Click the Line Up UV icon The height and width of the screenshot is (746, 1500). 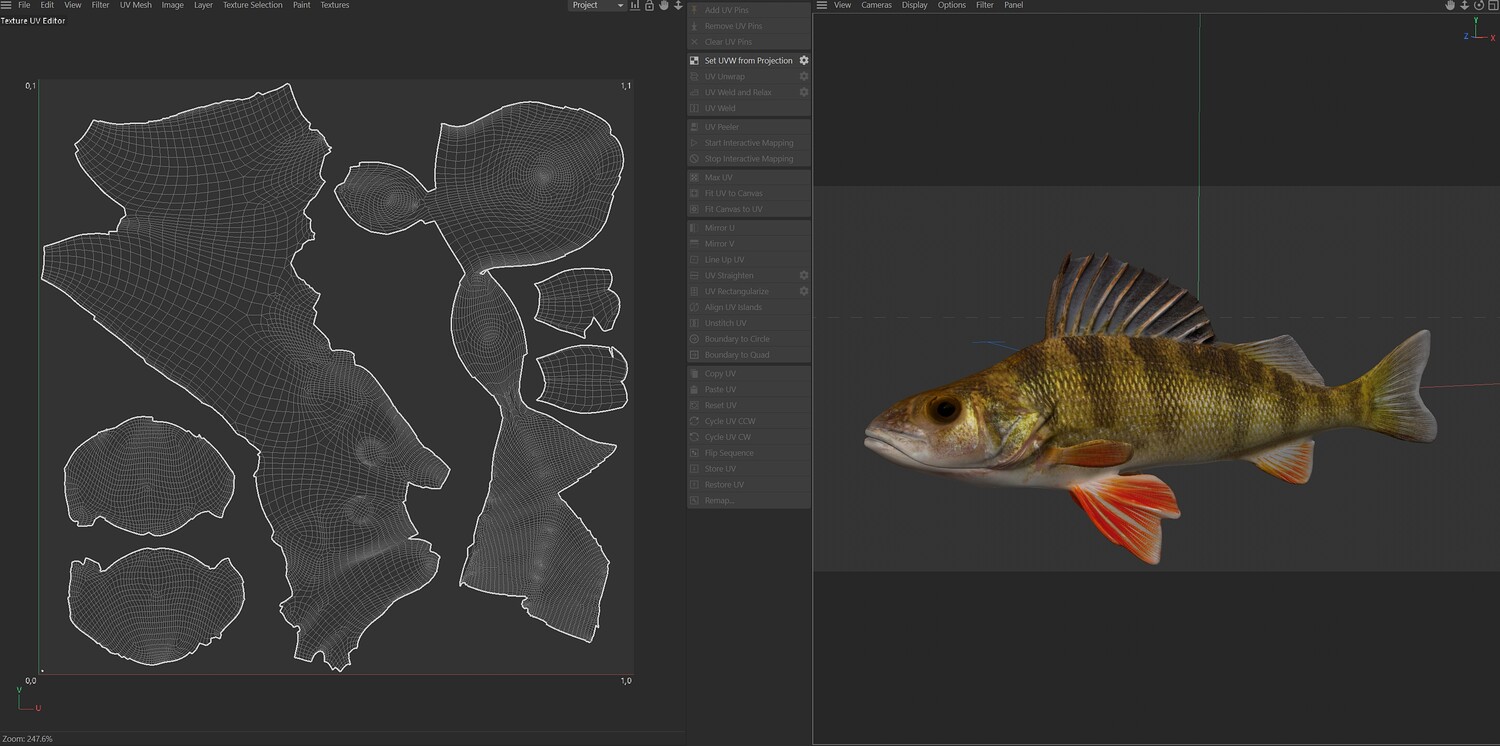tap(694, 260)
